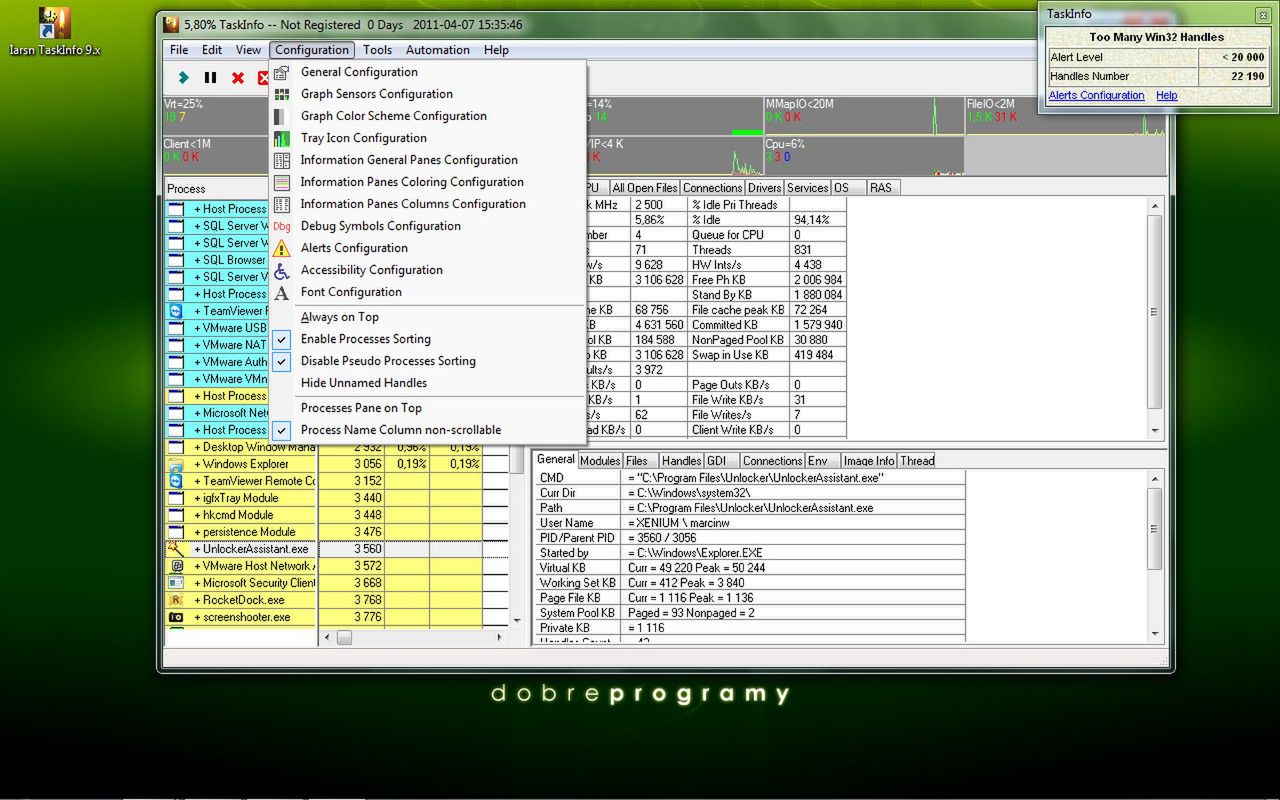Click the UnlockerAssistant.exe process icon
This screenshot has height=800, width=1280.
point(176,549)
